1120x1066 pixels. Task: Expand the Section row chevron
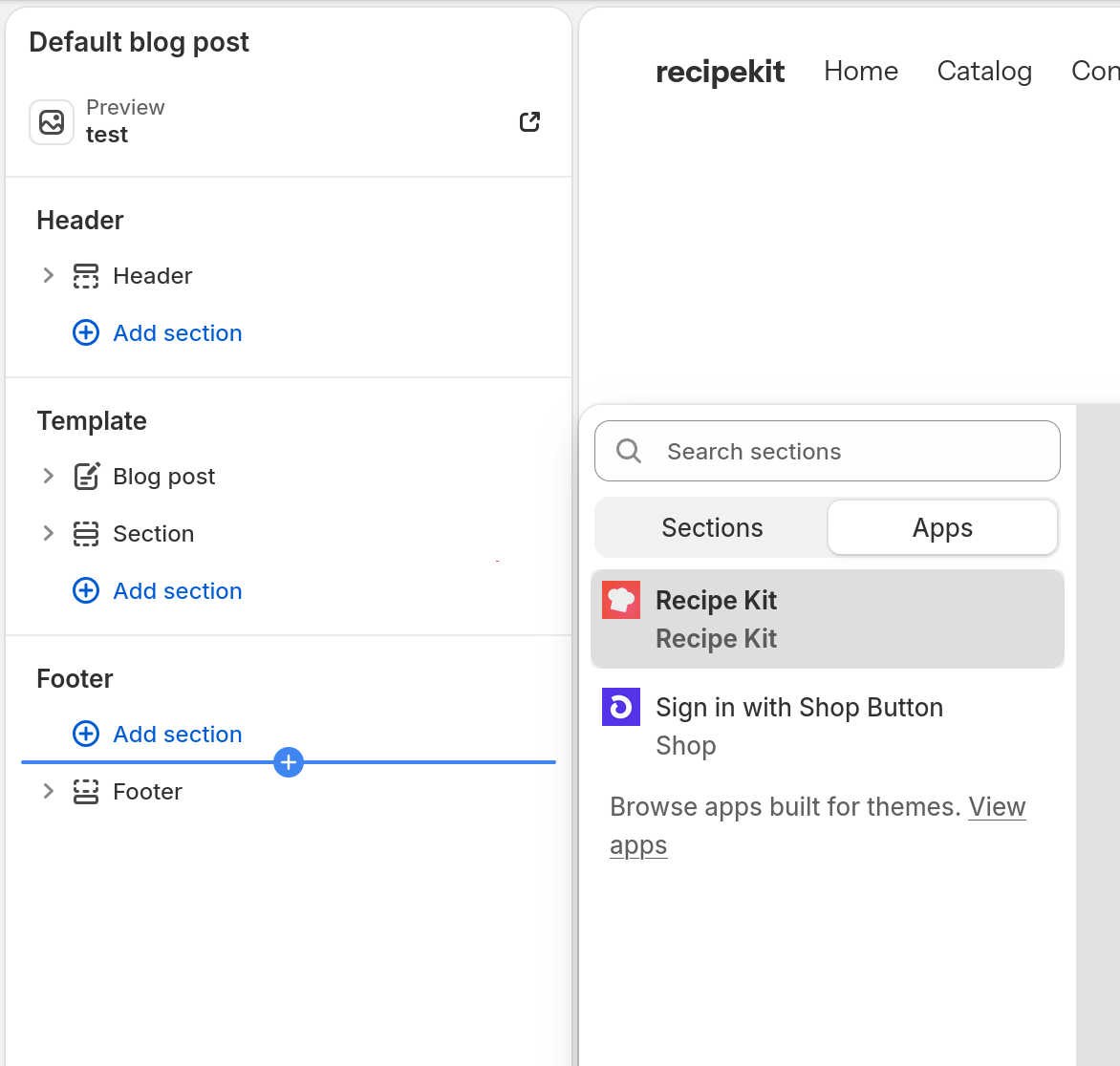48,533
